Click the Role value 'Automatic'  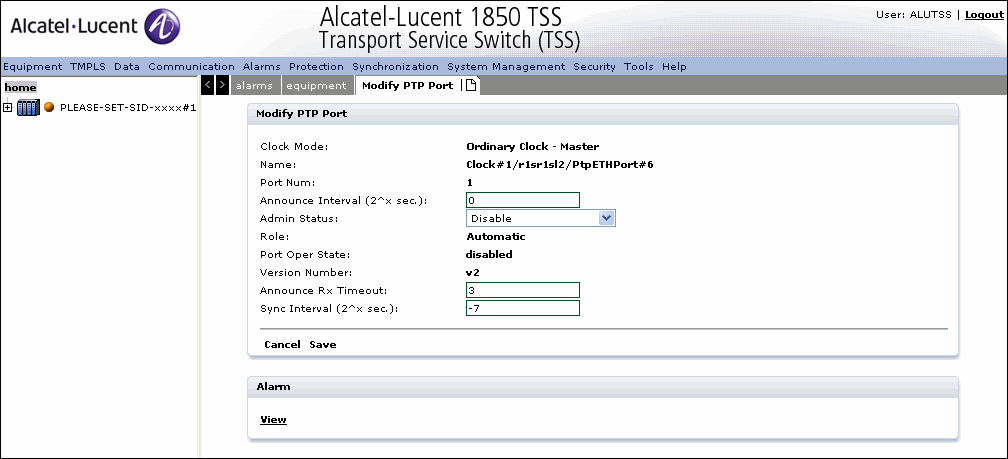[496, 237]
